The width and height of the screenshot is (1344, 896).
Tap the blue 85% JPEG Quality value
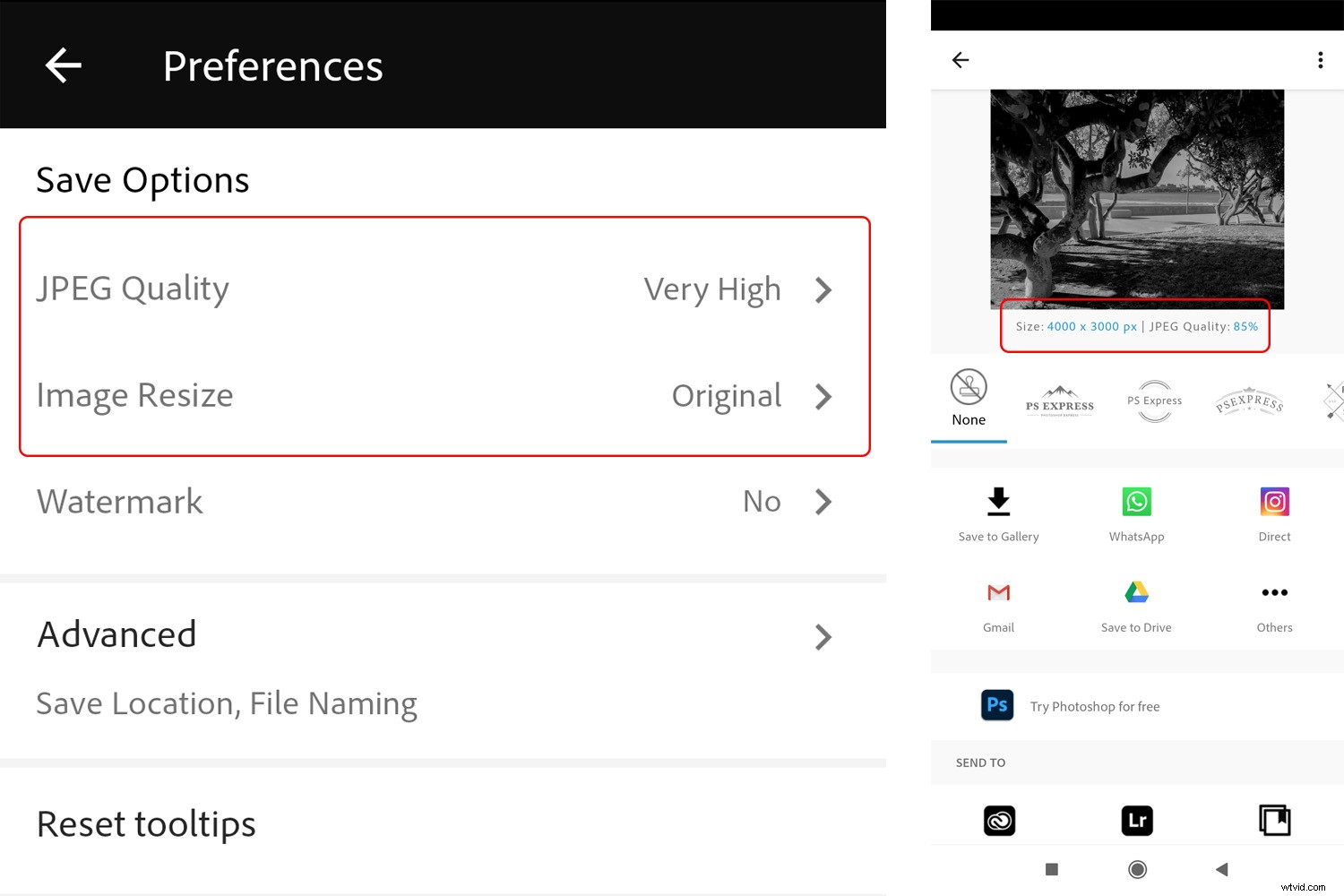coord(1245,326)
